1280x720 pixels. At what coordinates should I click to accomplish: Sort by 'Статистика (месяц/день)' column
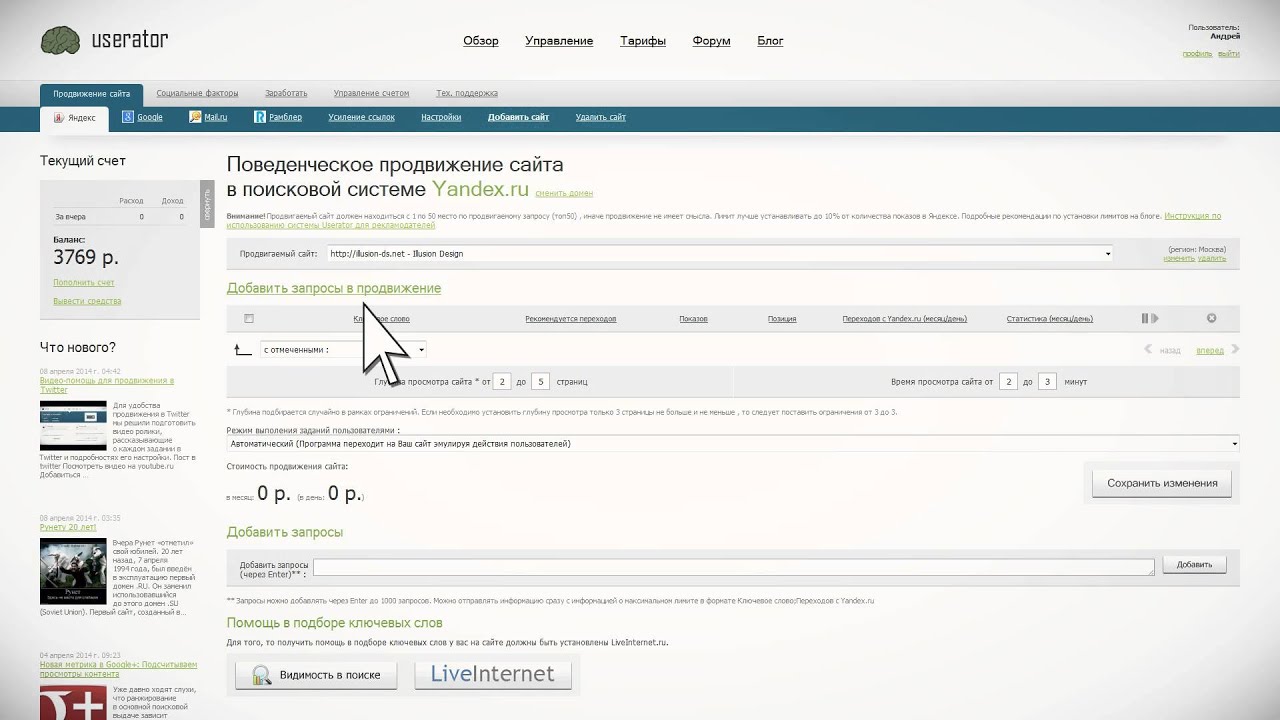click(x=1050, y=319)
